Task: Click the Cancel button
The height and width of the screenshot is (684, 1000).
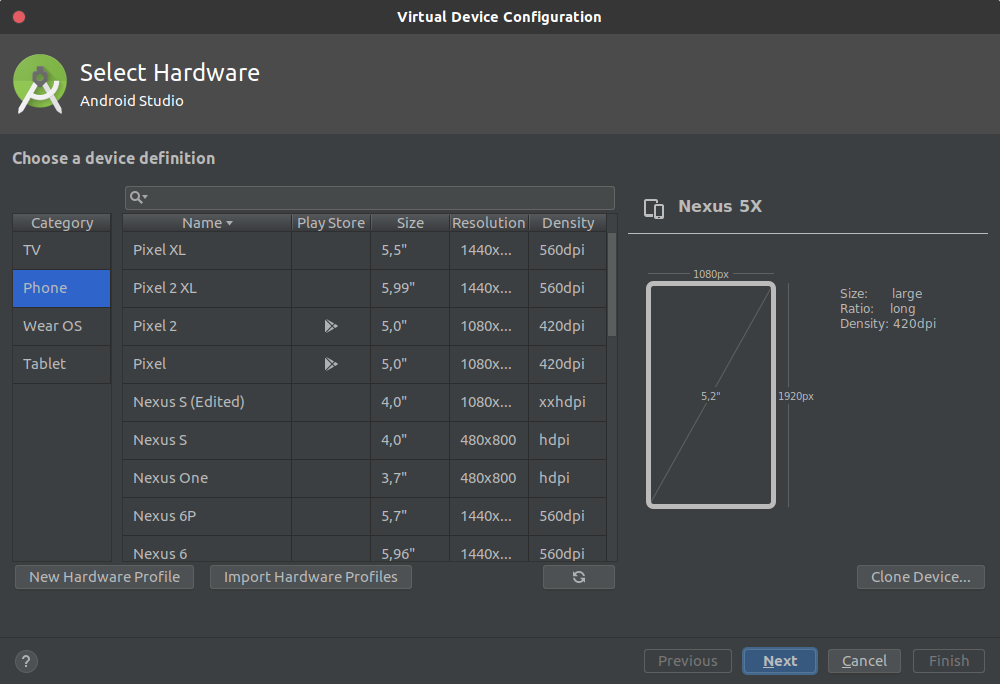Action: click(x=864, y=661)
